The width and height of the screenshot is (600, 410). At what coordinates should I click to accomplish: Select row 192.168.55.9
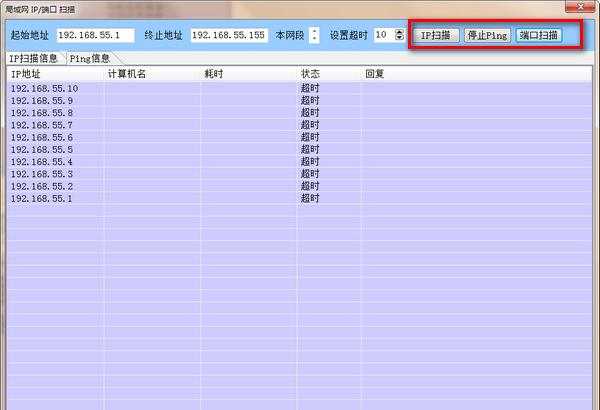[299, 101]
